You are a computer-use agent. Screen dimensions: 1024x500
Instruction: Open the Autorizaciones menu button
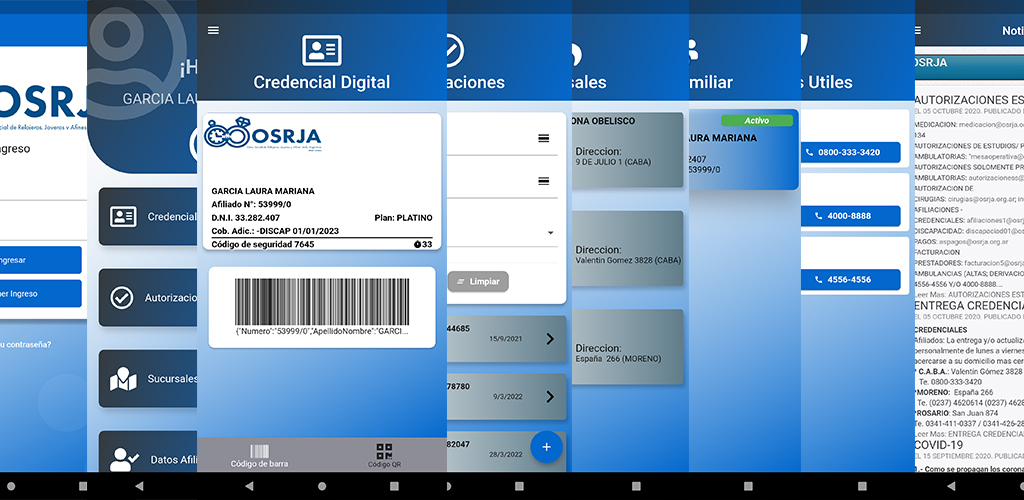[x=148, y=298]
